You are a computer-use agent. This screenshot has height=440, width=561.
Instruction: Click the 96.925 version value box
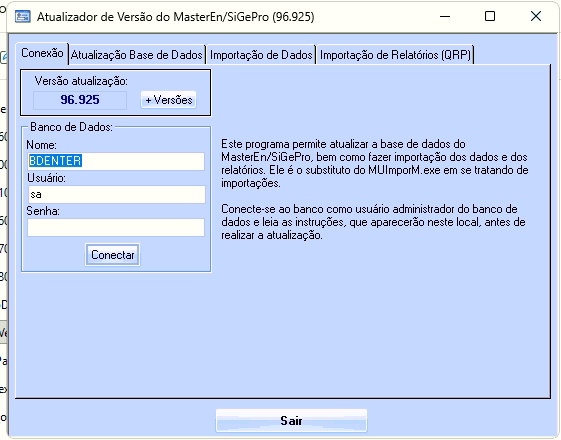tap(80, 100)
